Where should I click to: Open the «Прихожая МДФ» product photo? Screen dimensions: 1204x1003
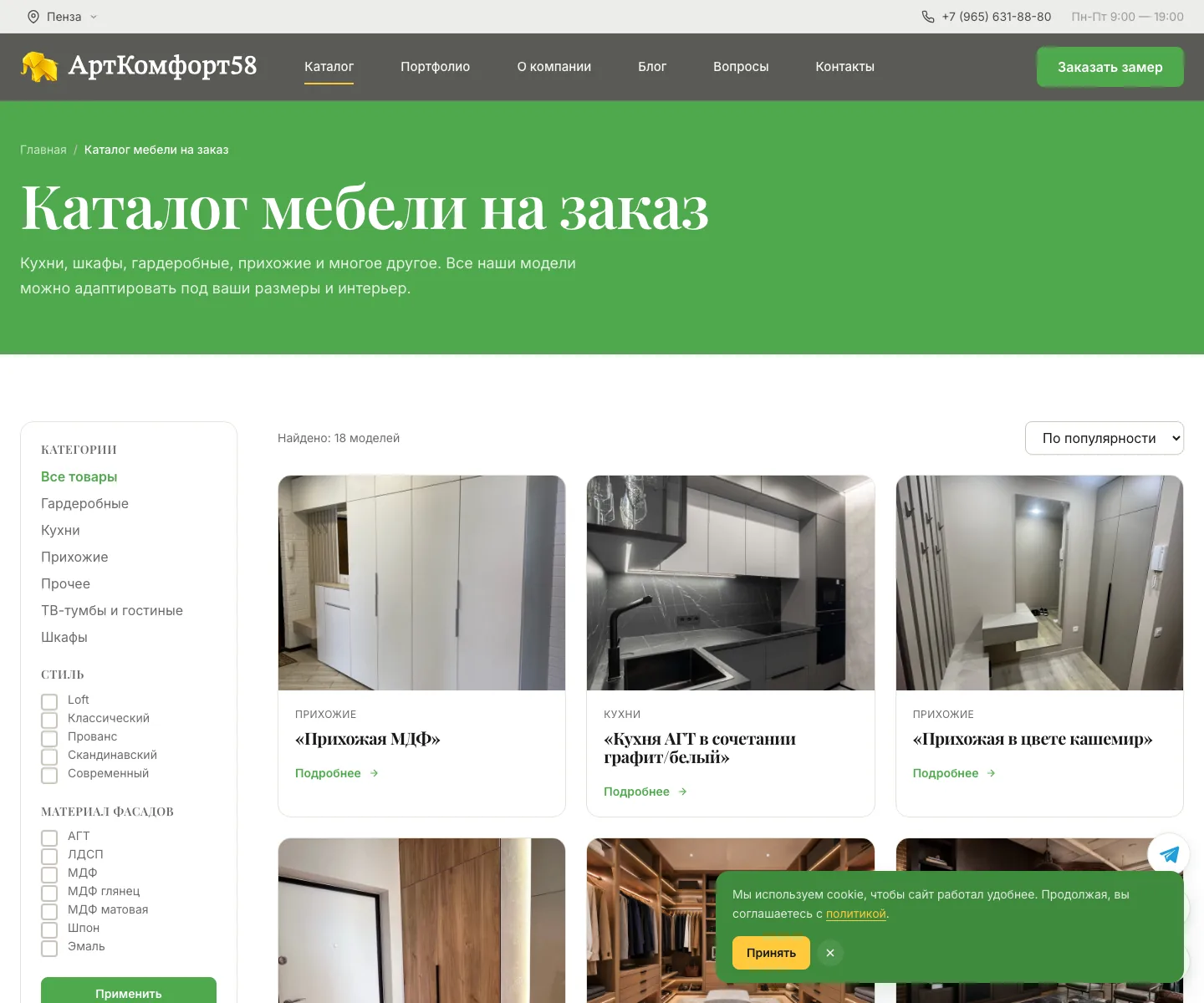coord(422,583)
